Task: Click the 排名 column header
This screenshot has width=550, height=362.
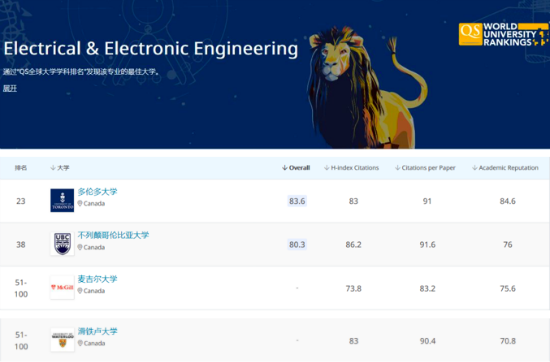Action: click(21, 168)
